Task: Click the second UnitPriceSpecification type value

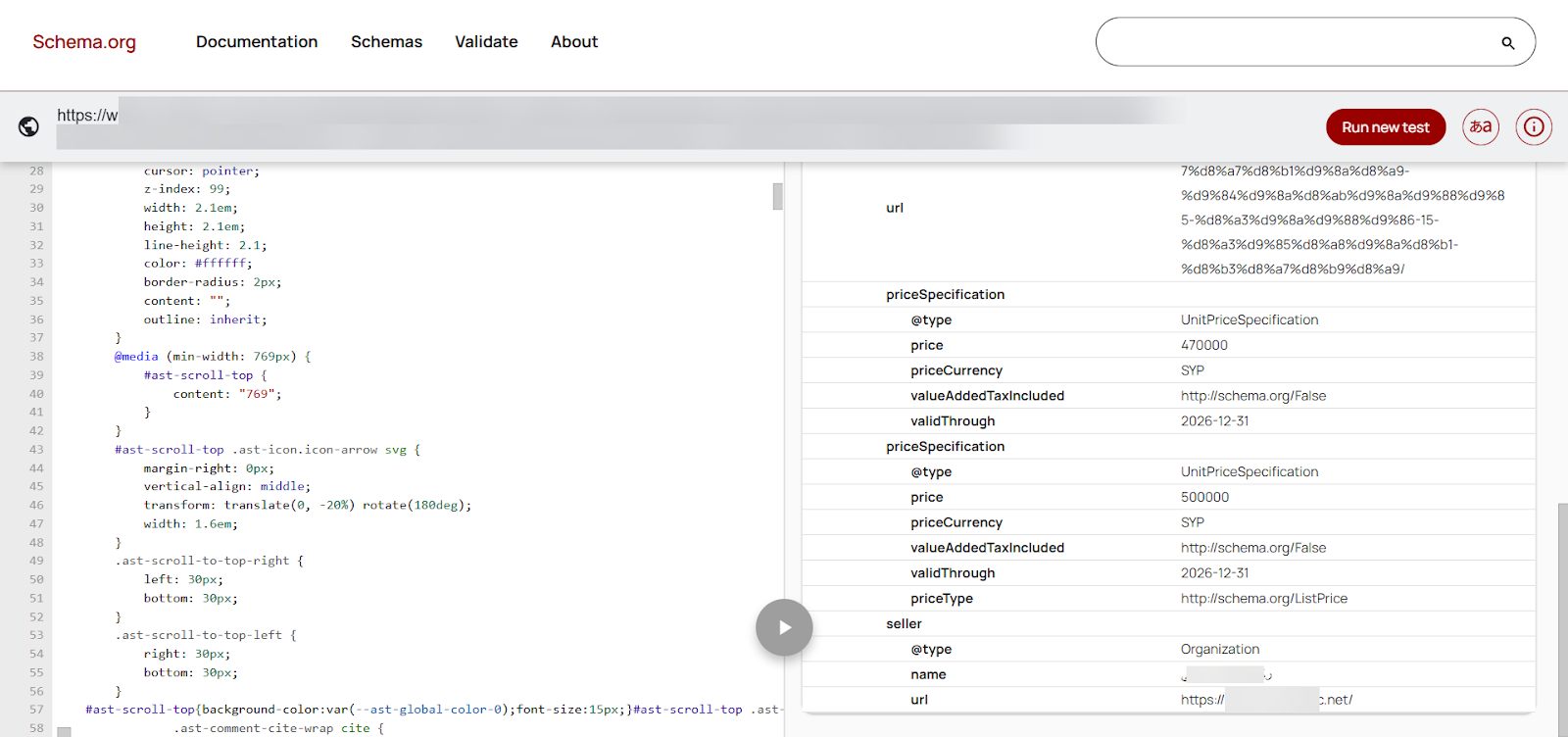Action: click(x=1249, y=471)
